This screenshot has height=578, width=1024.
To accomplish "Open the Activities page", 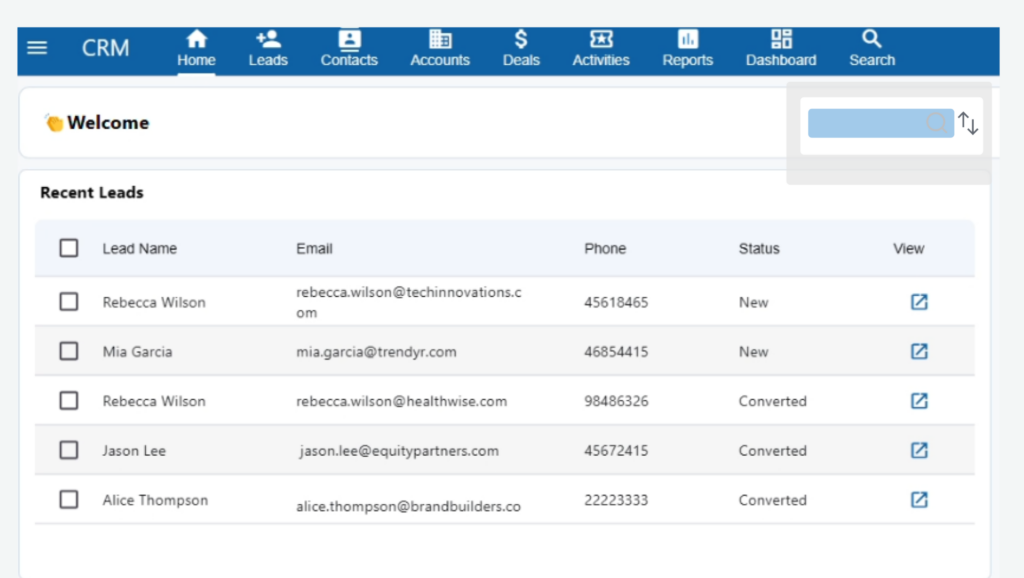I will [x=601, y=49].
